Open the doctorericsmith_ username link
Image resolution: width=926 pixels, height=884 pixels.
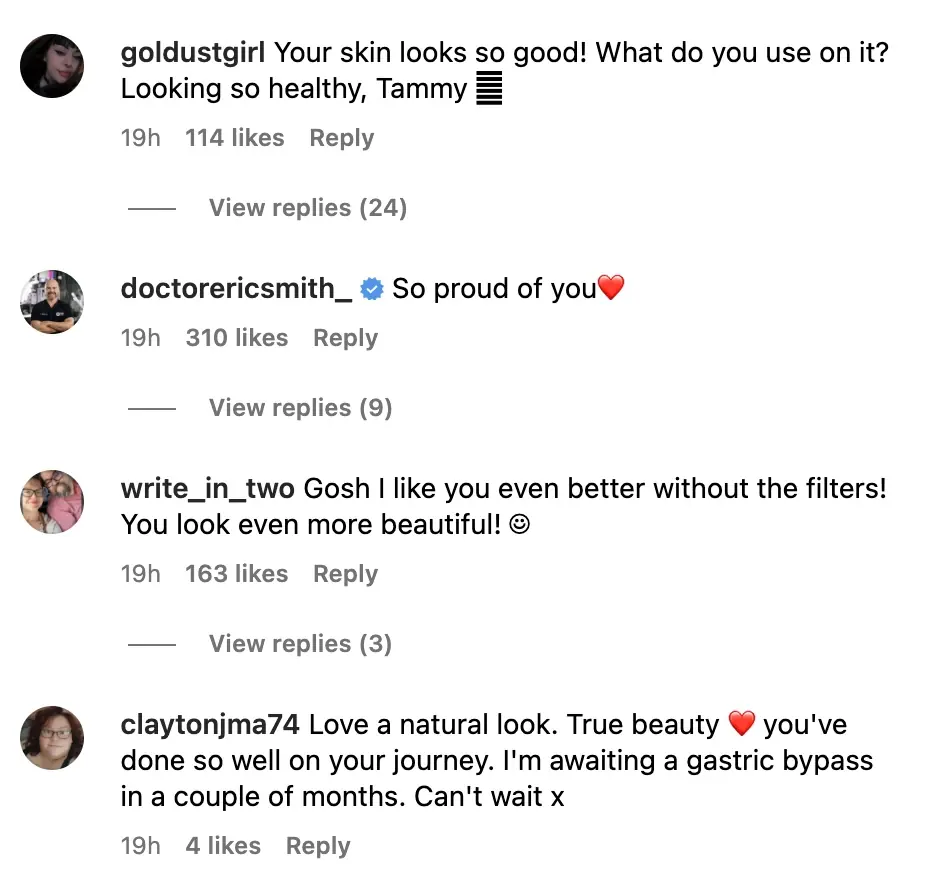(x=236, y=289)
